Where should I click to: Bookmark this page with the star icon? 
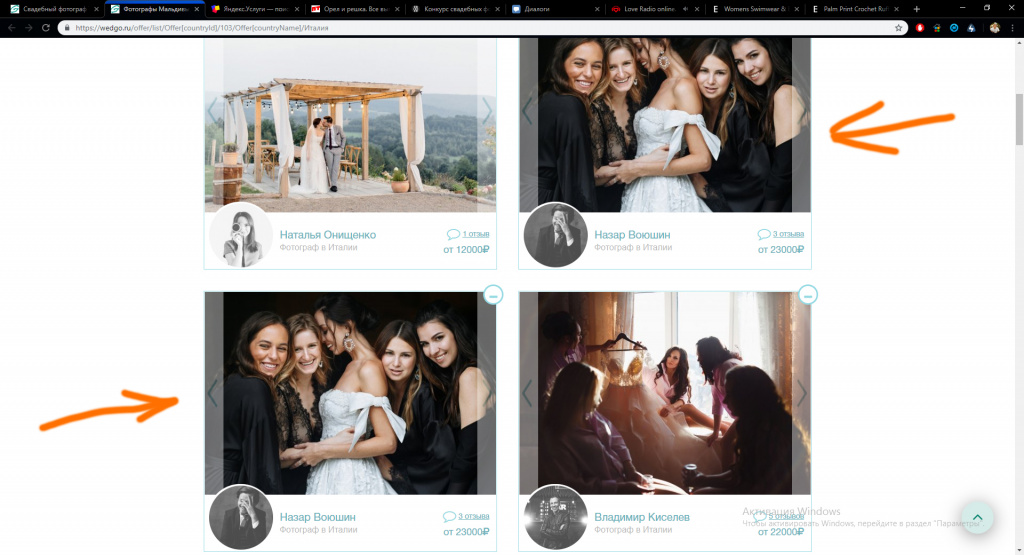(x=899, y=28)
